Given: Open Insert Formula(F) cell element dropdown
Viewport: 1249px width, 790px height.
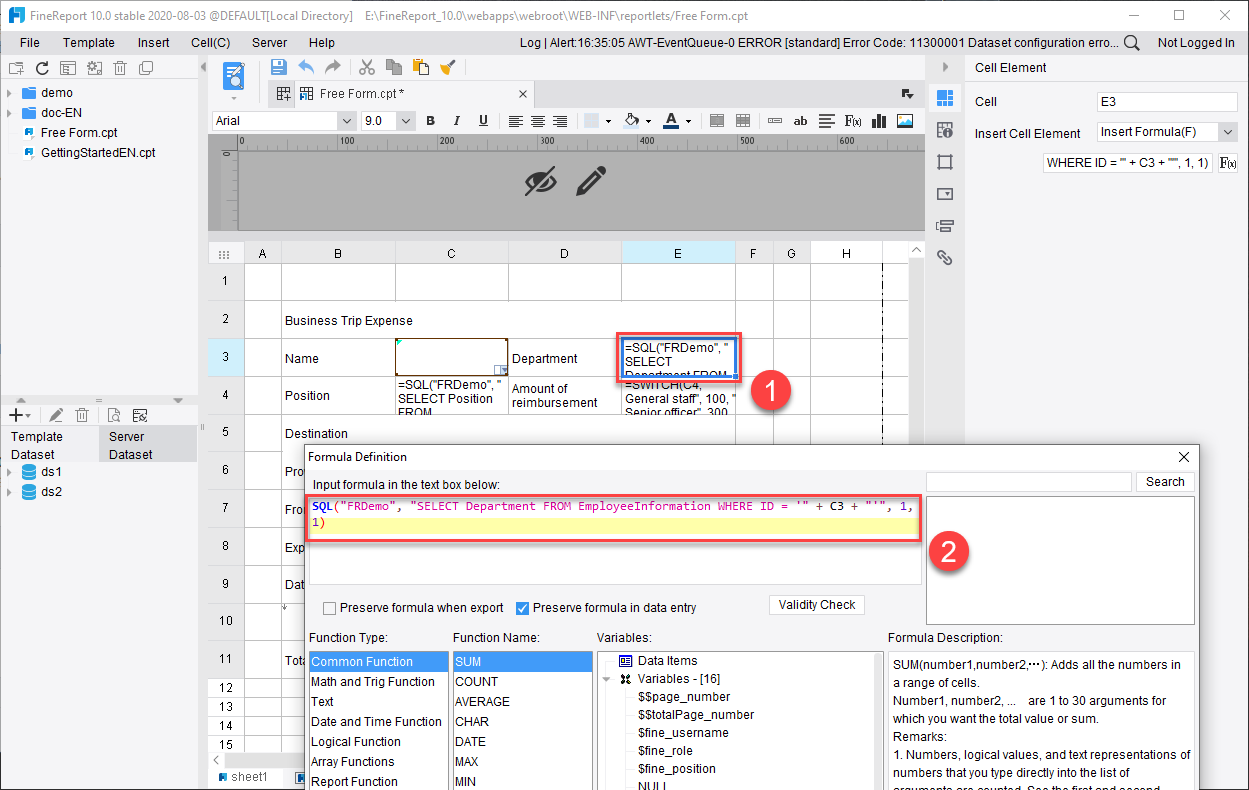Looking at the screenshot, I should [x=1228, y=133].
